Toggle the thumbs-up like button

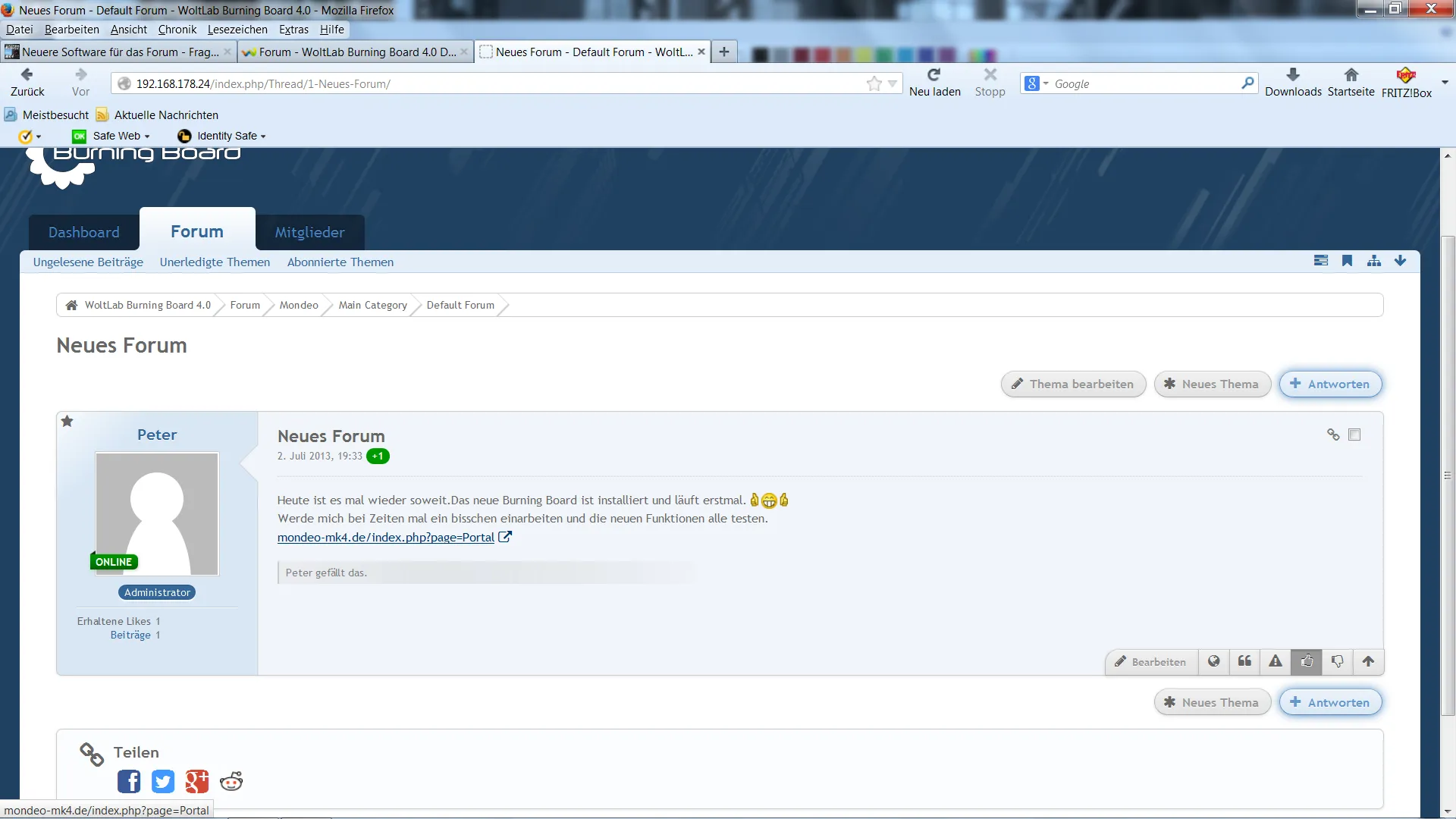1307,661
